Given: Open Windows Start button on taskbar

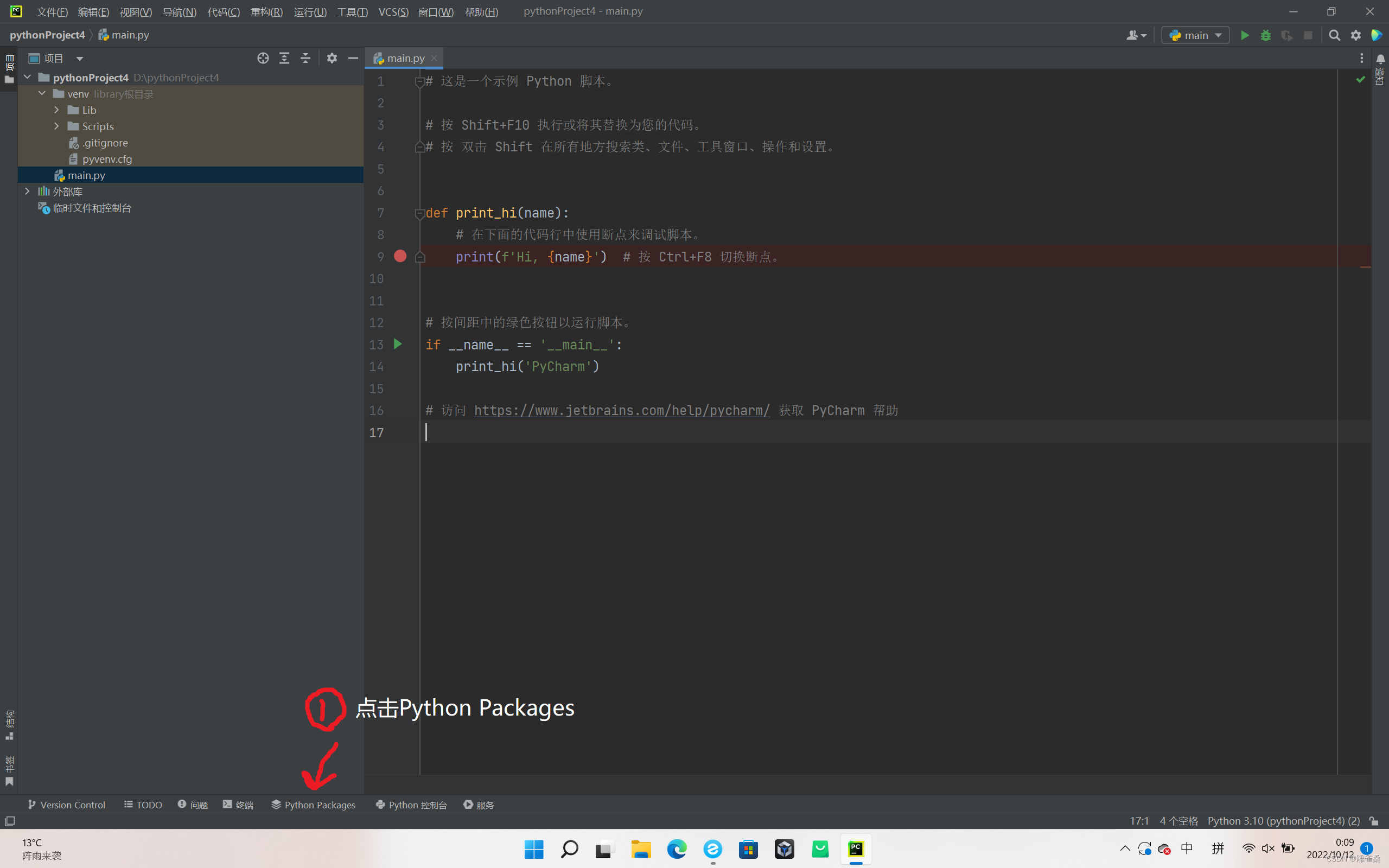Looking at the screenshot, I should pyautogui.click(x=534, y=848).
